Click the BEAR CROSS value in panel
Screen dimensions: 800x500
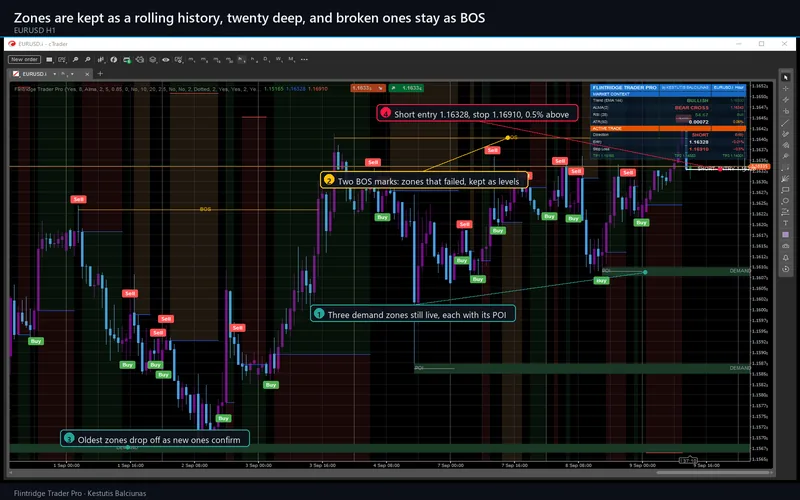click(691, 108)
